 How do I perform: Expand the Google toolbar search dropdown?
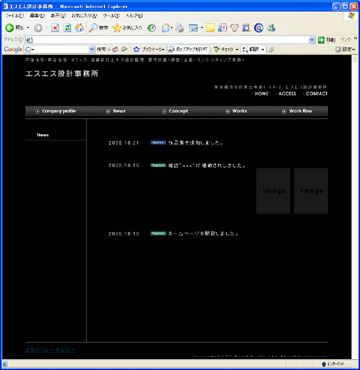(x=92, y=49)
